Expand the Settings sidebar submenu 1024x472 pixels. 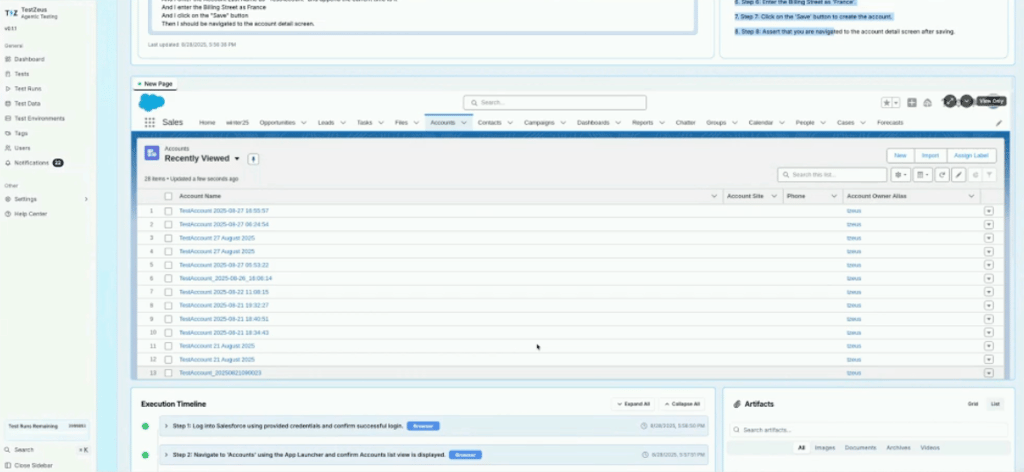pos(86,199)
